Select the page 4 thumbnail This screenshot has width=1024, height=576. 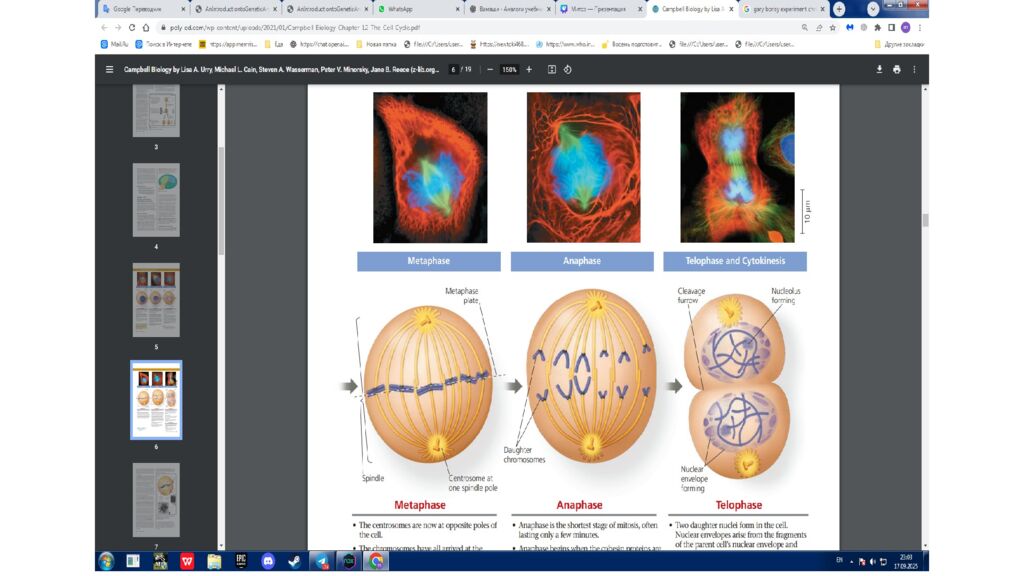click(x=156, y=200)
